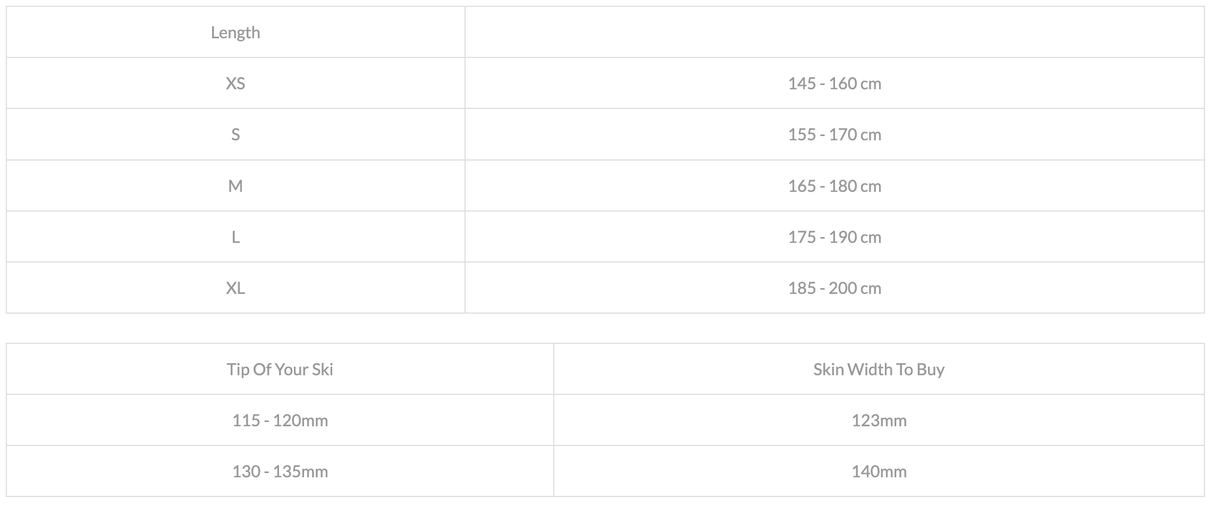Click the 175 - 190 cm length value

(x=834, y=236)
